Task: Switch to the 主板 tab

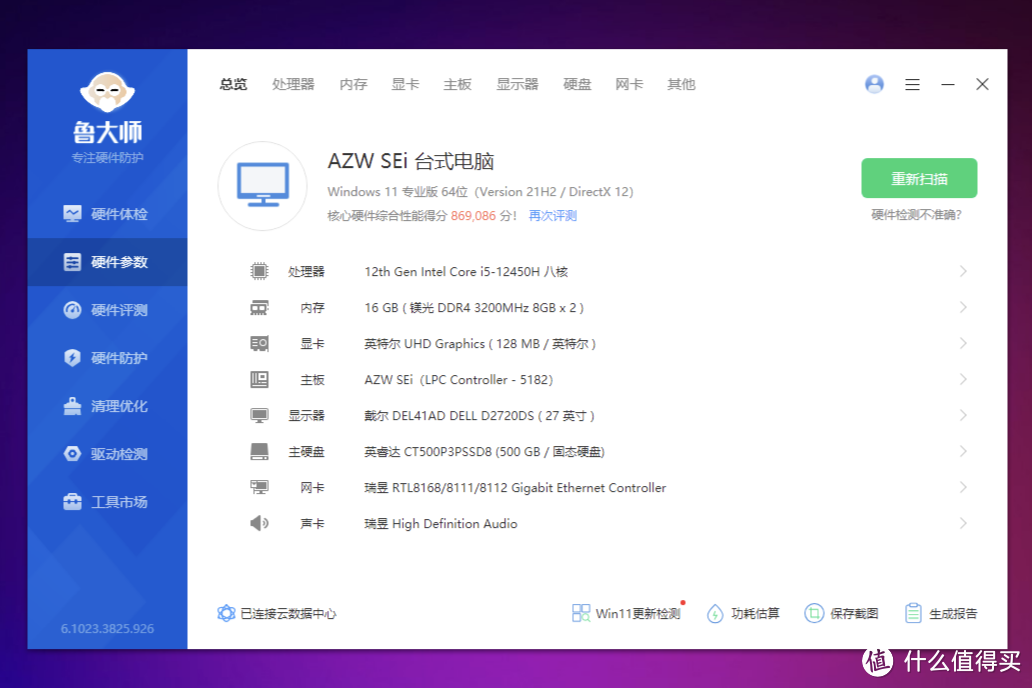Action: [x=457, y=84]
